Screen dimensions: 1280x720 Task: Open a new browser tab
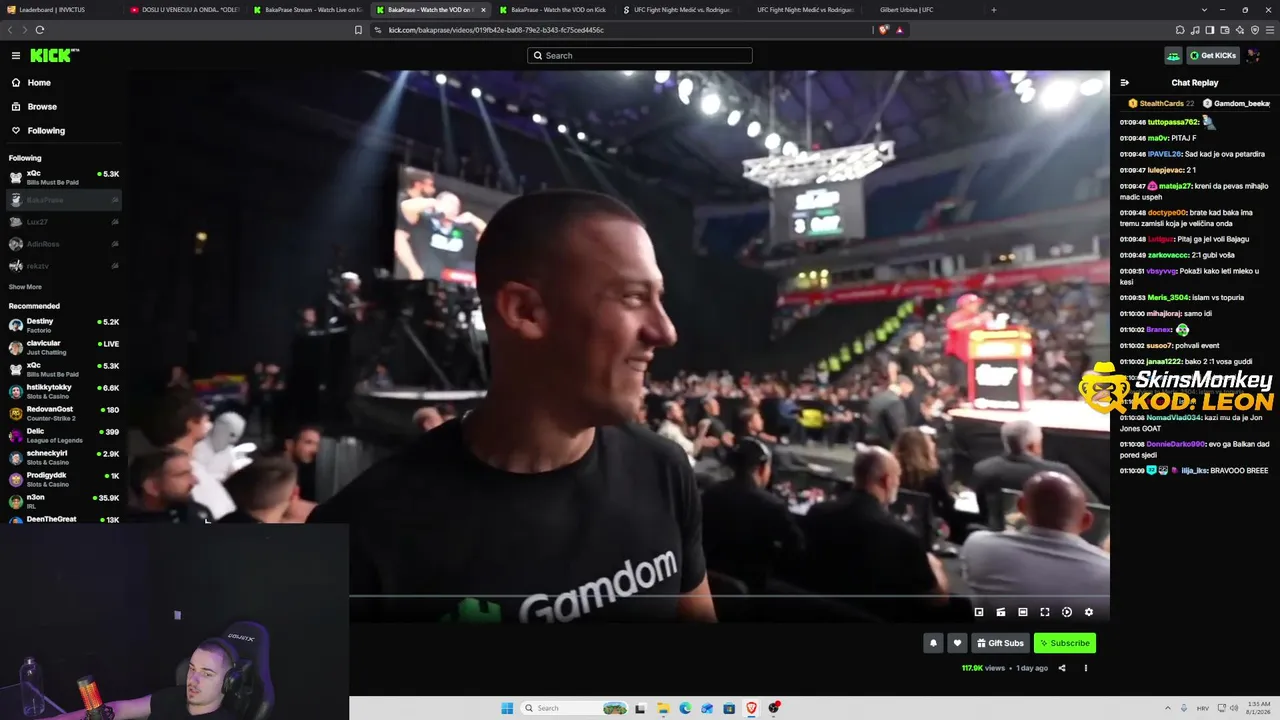tap(993, 10)
